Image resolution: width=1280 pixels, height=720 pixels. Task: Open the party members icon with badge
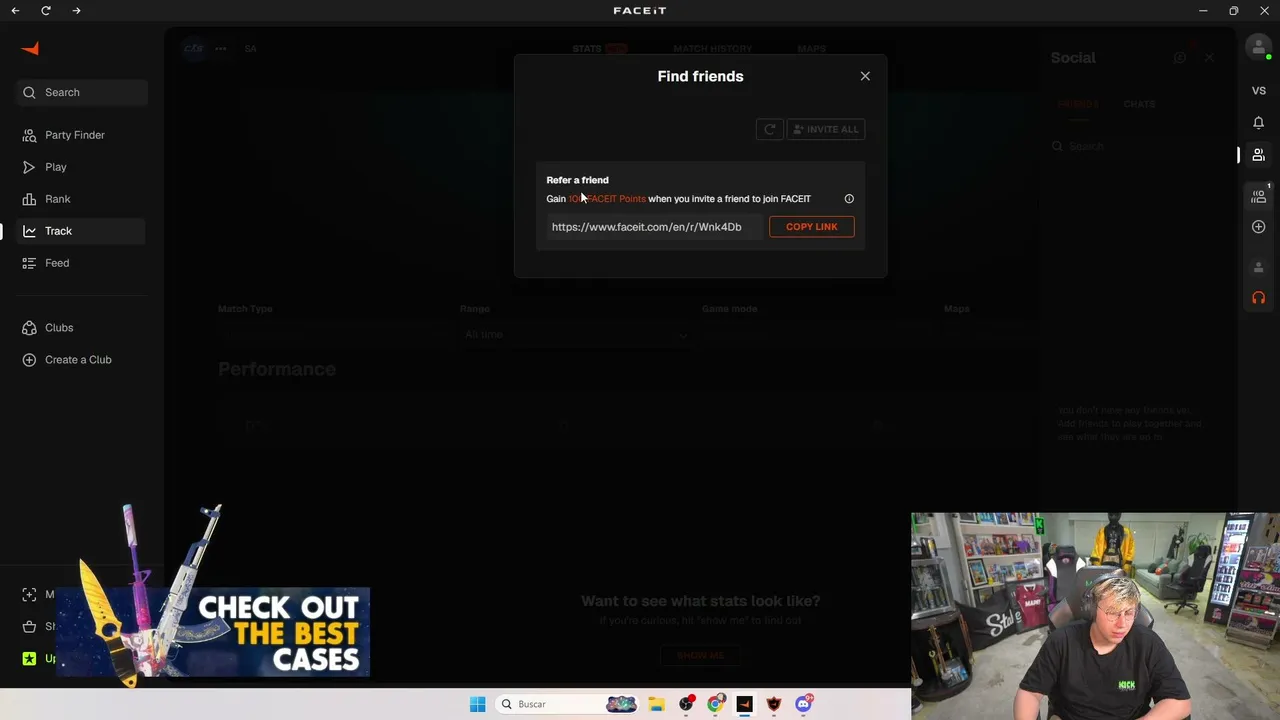(x=1259, y=196)
